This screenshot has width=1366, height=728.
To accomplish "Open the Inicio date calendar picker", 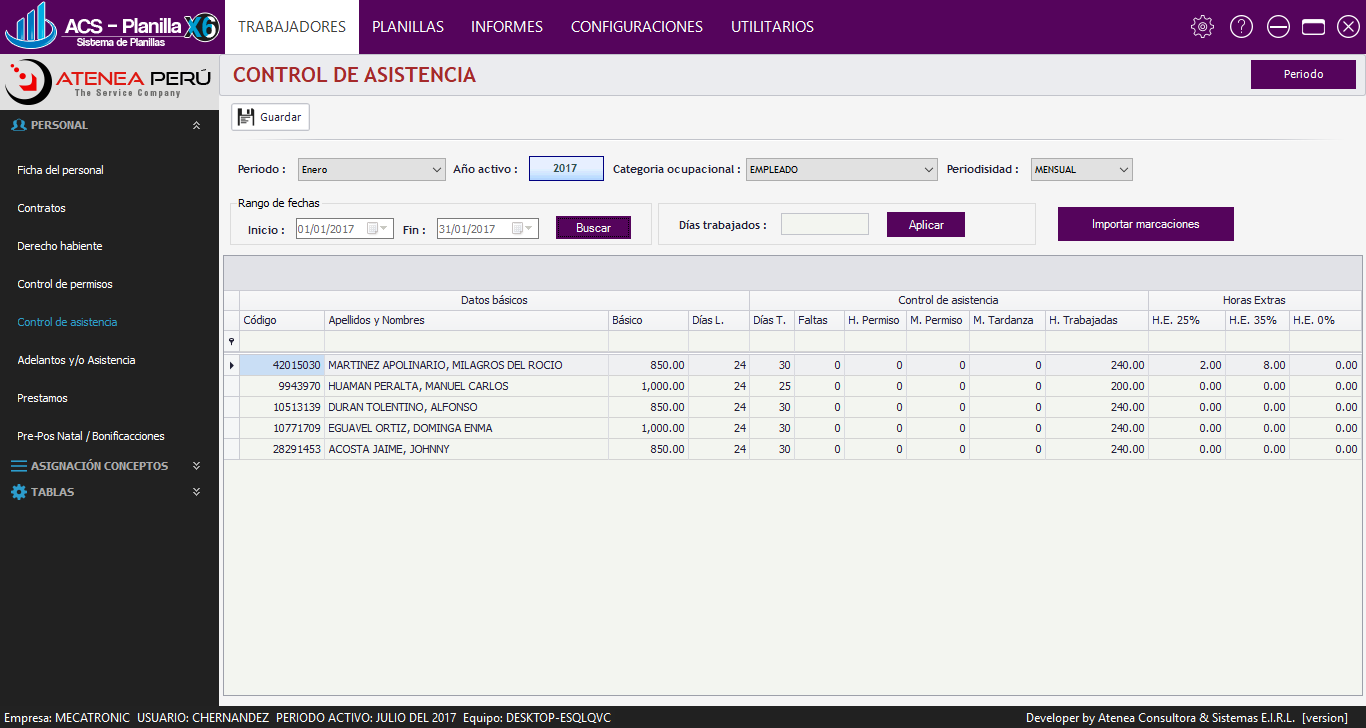I will pyautogui.click(x=378, y=229).
